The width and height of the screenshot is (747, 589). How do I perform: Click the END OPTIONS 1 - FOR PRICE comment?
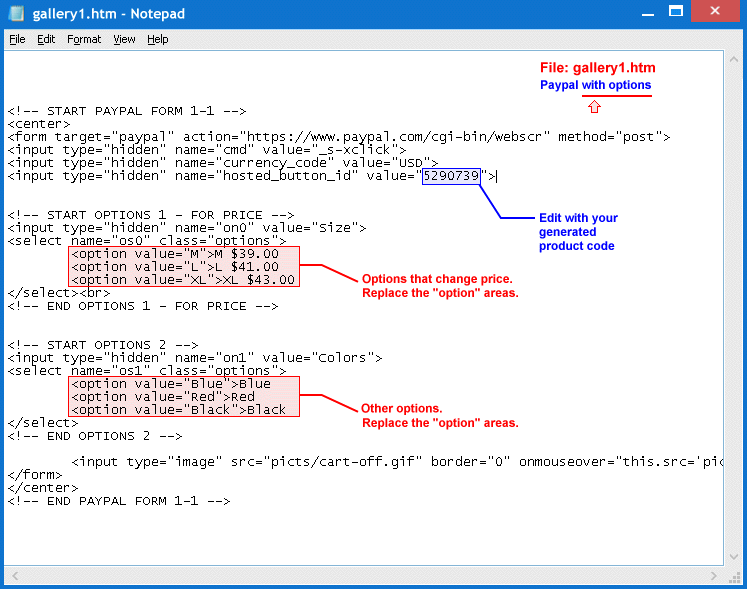[143, 306]
